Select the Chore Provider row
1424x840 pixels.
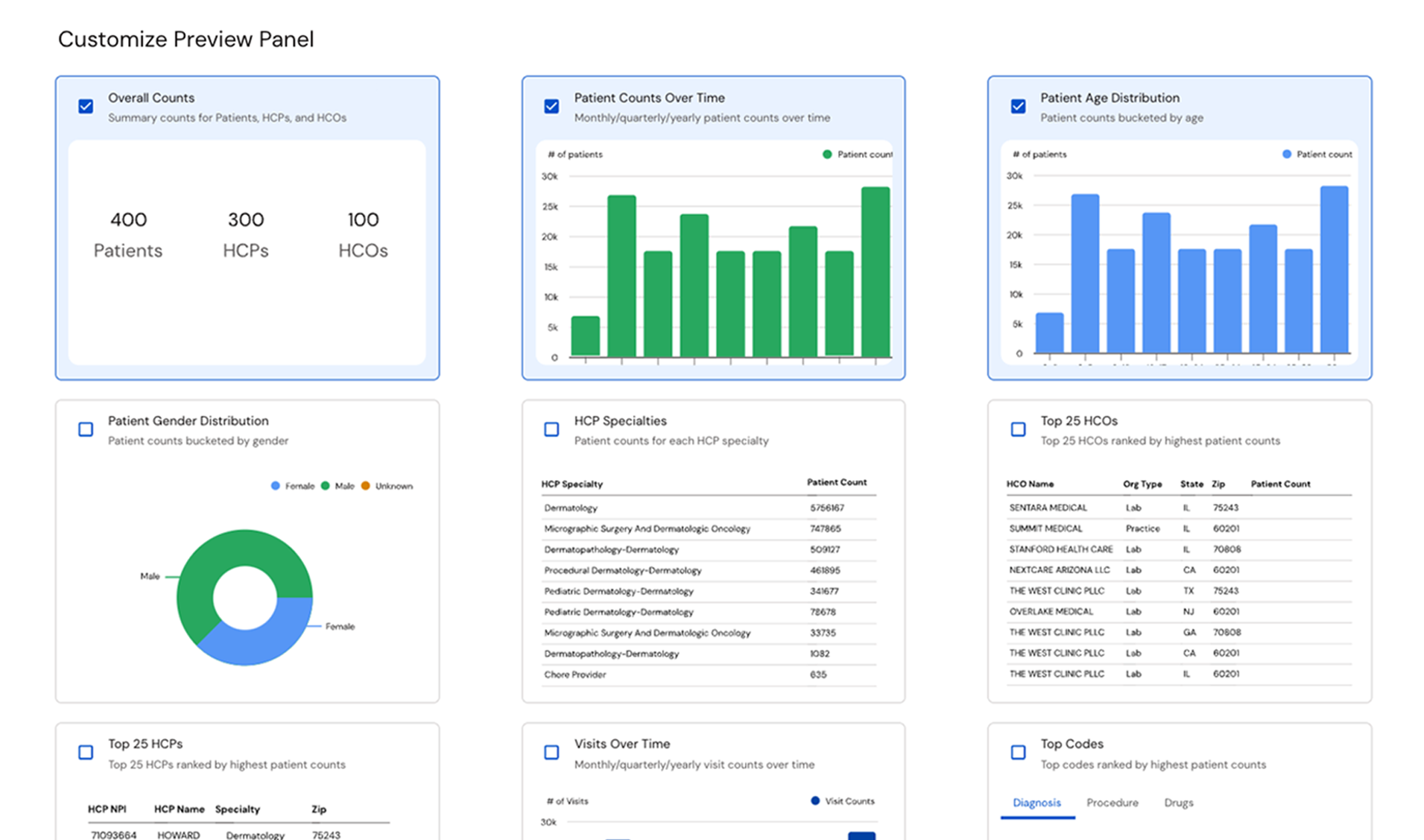point(708,675)
